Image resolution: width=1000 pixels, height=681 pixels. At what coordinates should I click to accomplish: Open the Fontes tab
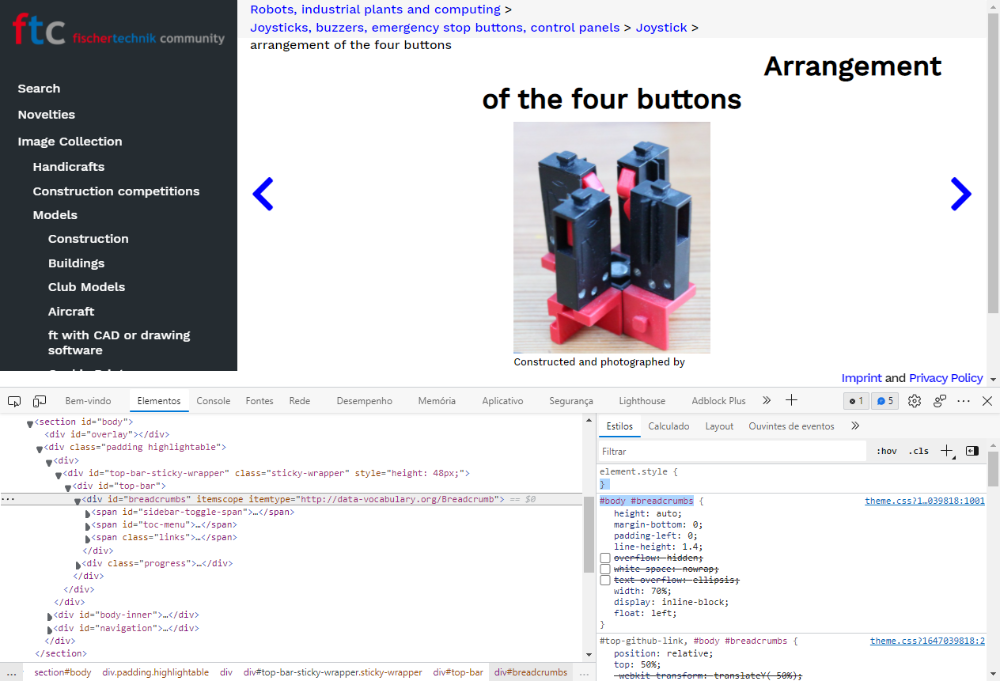click(260, 401)
